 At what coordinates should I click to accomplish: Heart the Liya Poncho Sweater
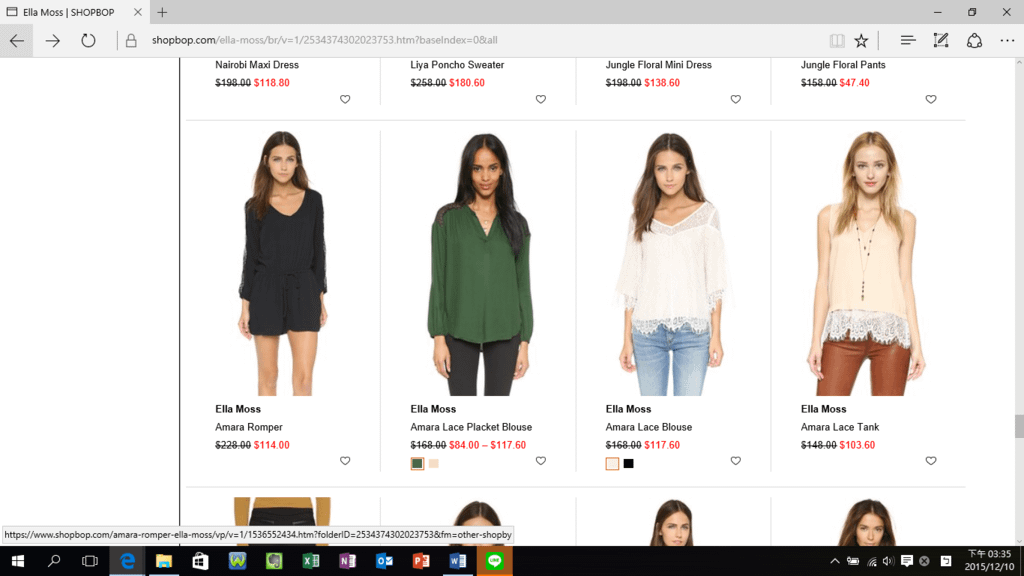(x=541, y=99)
